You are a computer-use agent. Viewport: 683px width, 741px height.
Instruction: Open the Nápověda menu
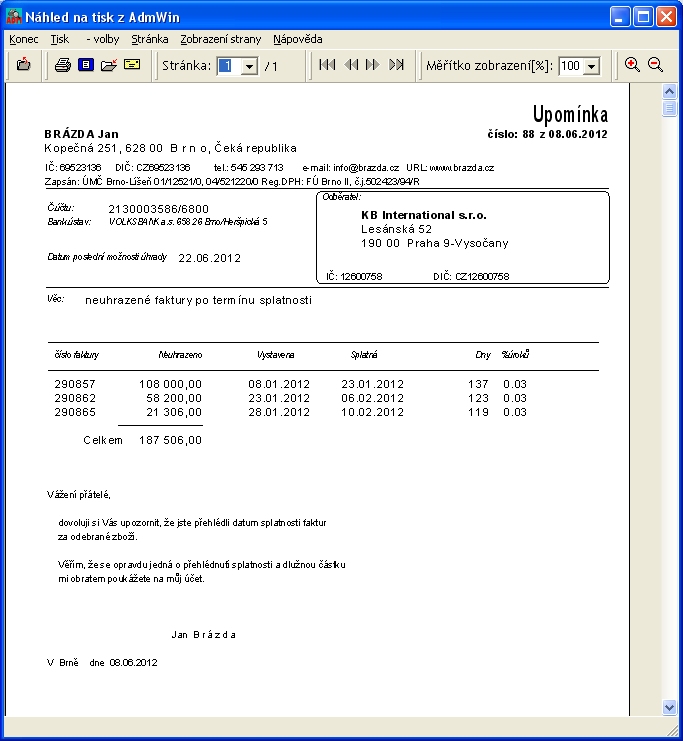tap(298, 39)
